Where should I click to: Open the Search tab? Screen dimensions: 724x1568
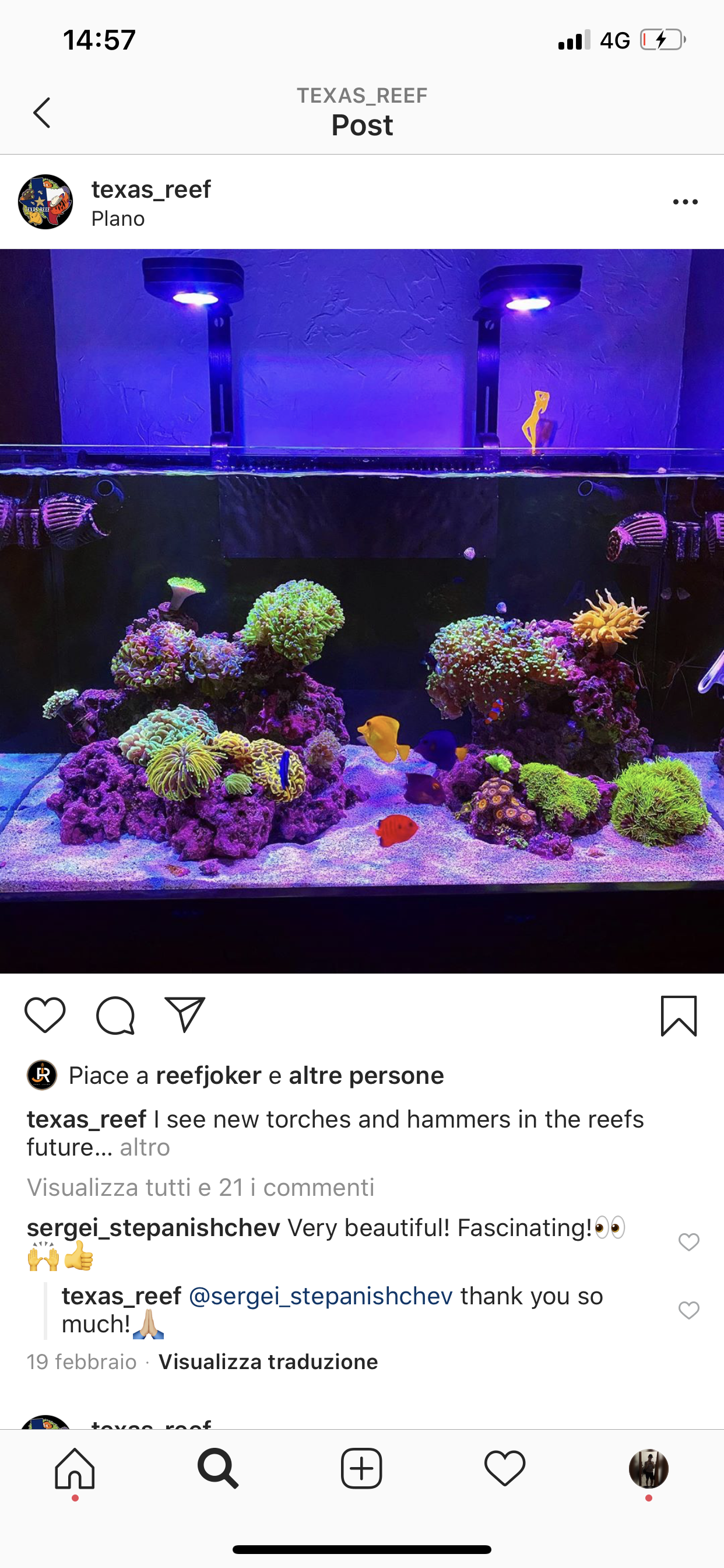point(218,1469)
